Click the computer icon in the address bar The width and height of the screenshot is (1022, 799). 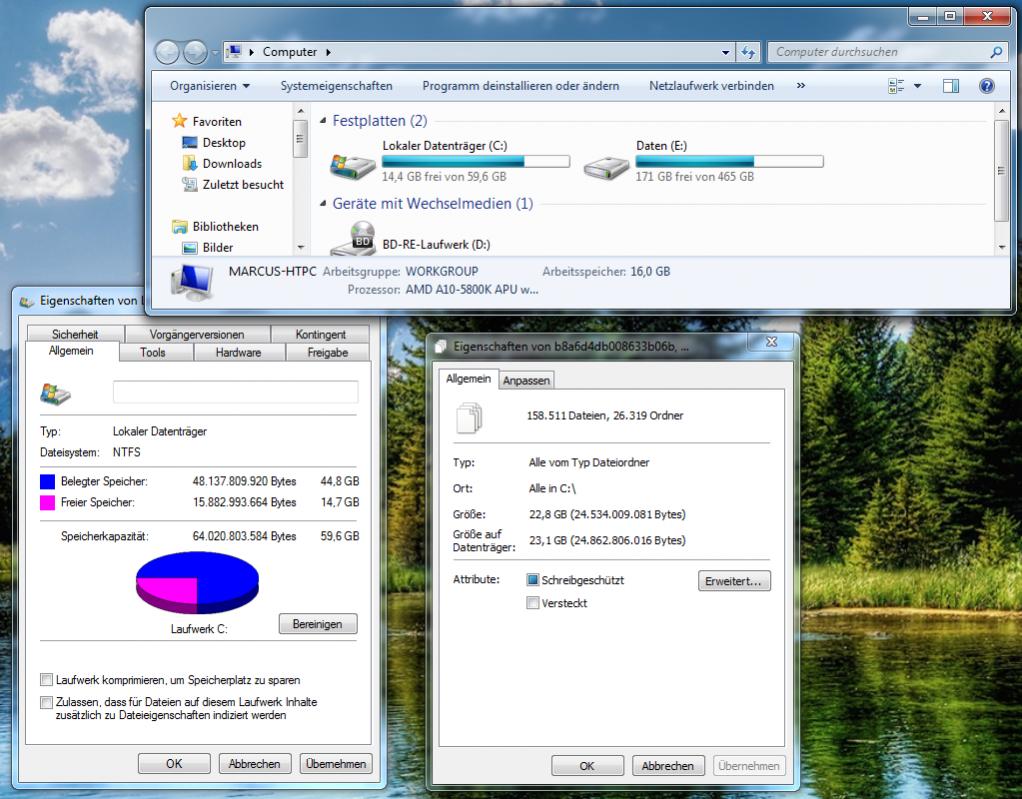point(234,51)
